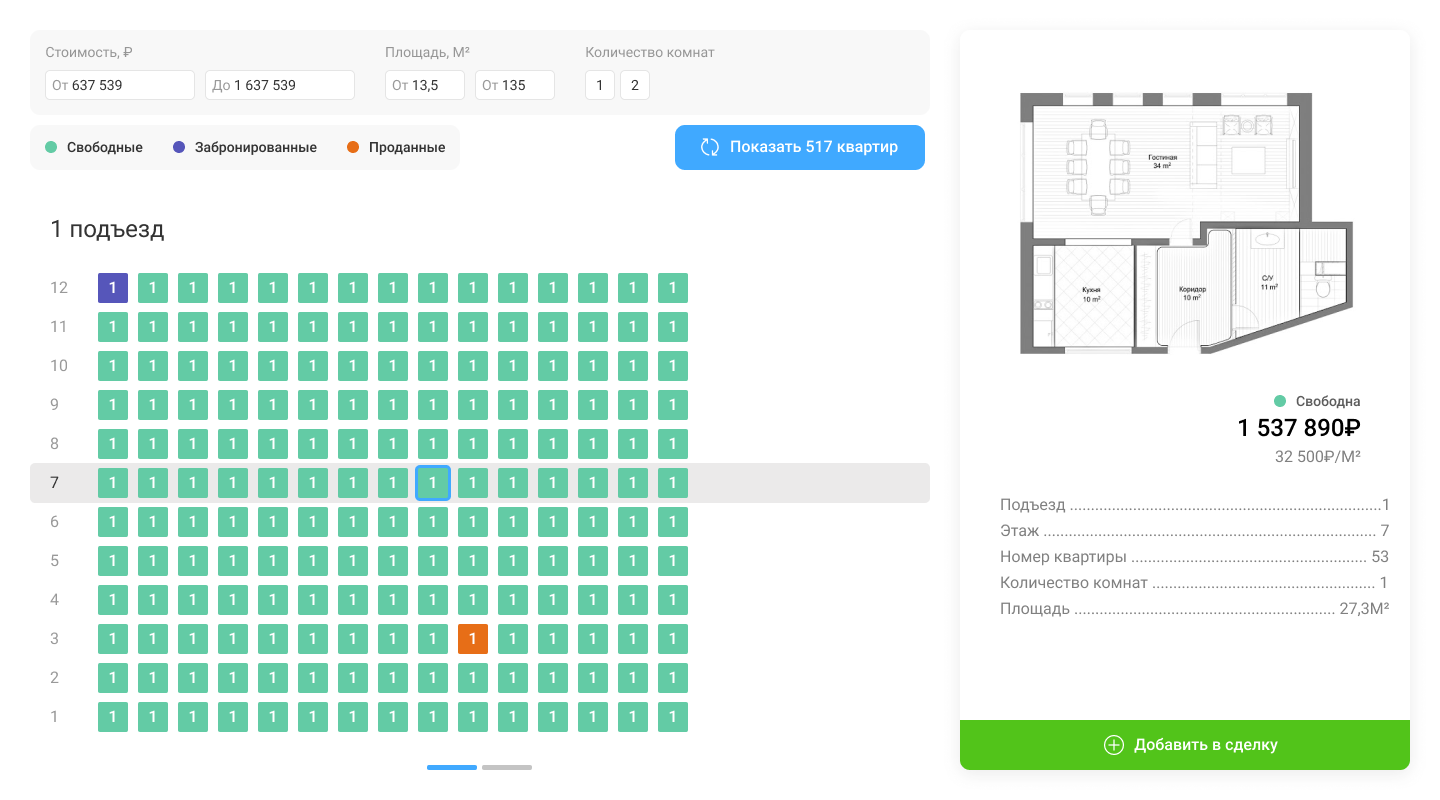Click the refresh icon in show button

click(x=710, y=147)
